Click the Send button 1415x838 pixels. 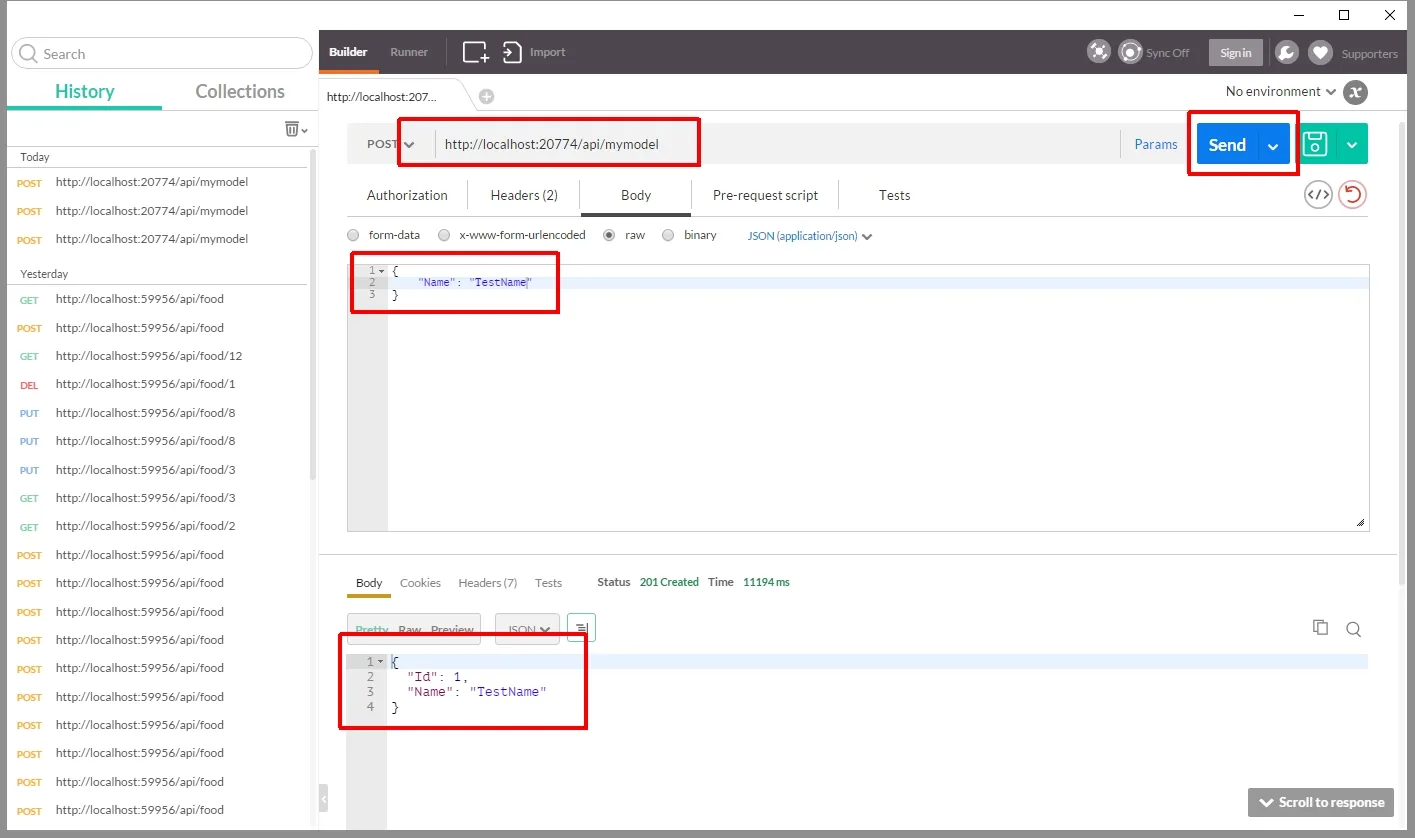(1227, 145)
